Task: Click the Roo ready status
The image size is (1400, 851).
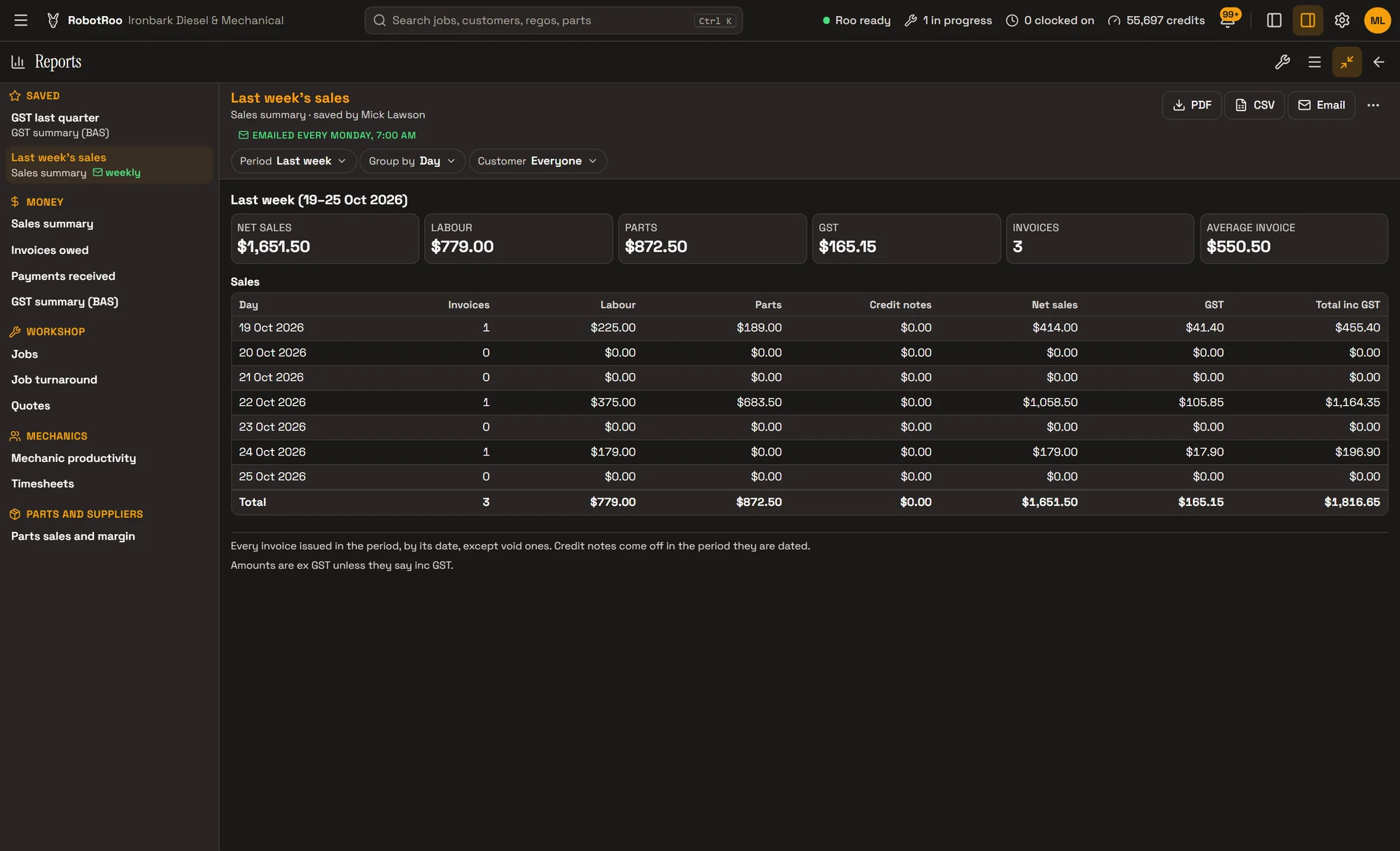Action: click(856, 20)
